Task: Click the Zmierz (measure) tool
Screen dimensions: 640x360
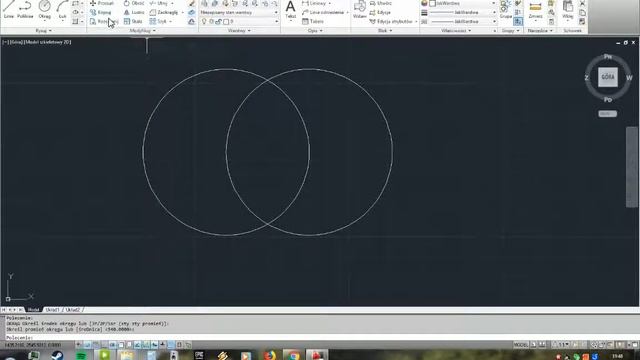Action: click(535, 10)
